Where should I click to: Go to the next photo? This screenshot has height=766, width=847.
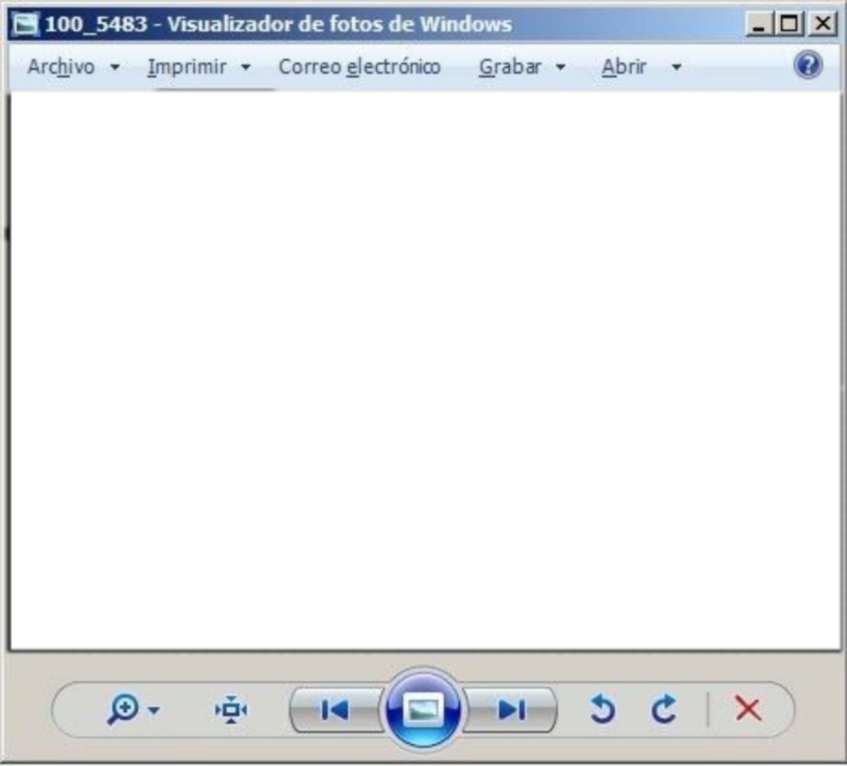click(x=510, y=710)
